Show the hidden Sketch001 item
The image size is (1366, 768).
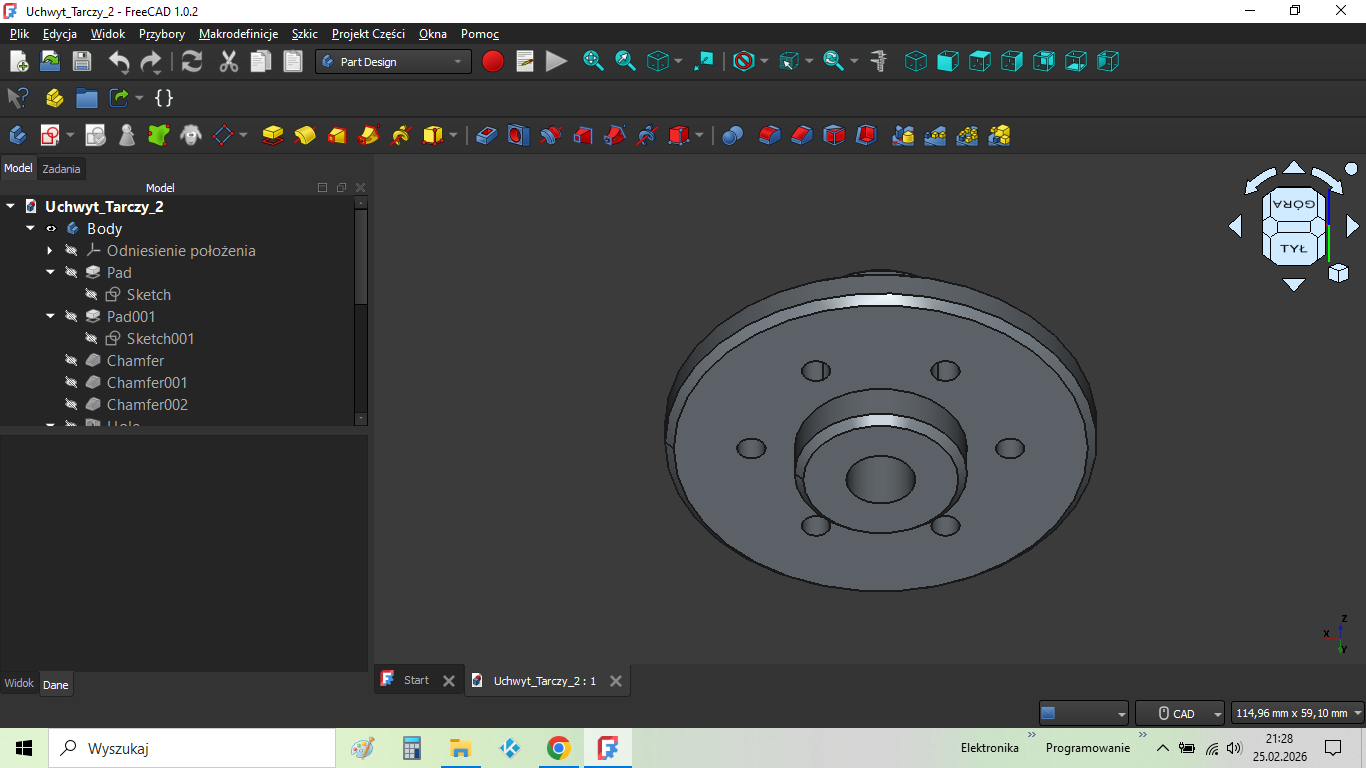click(x=91, y=339)
